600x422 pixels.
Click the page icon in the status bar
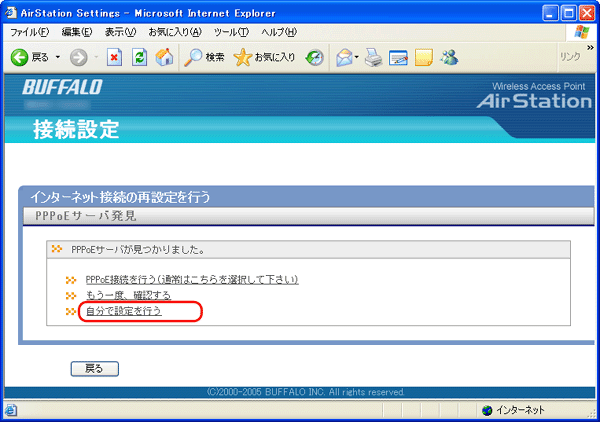coord(11,410)
